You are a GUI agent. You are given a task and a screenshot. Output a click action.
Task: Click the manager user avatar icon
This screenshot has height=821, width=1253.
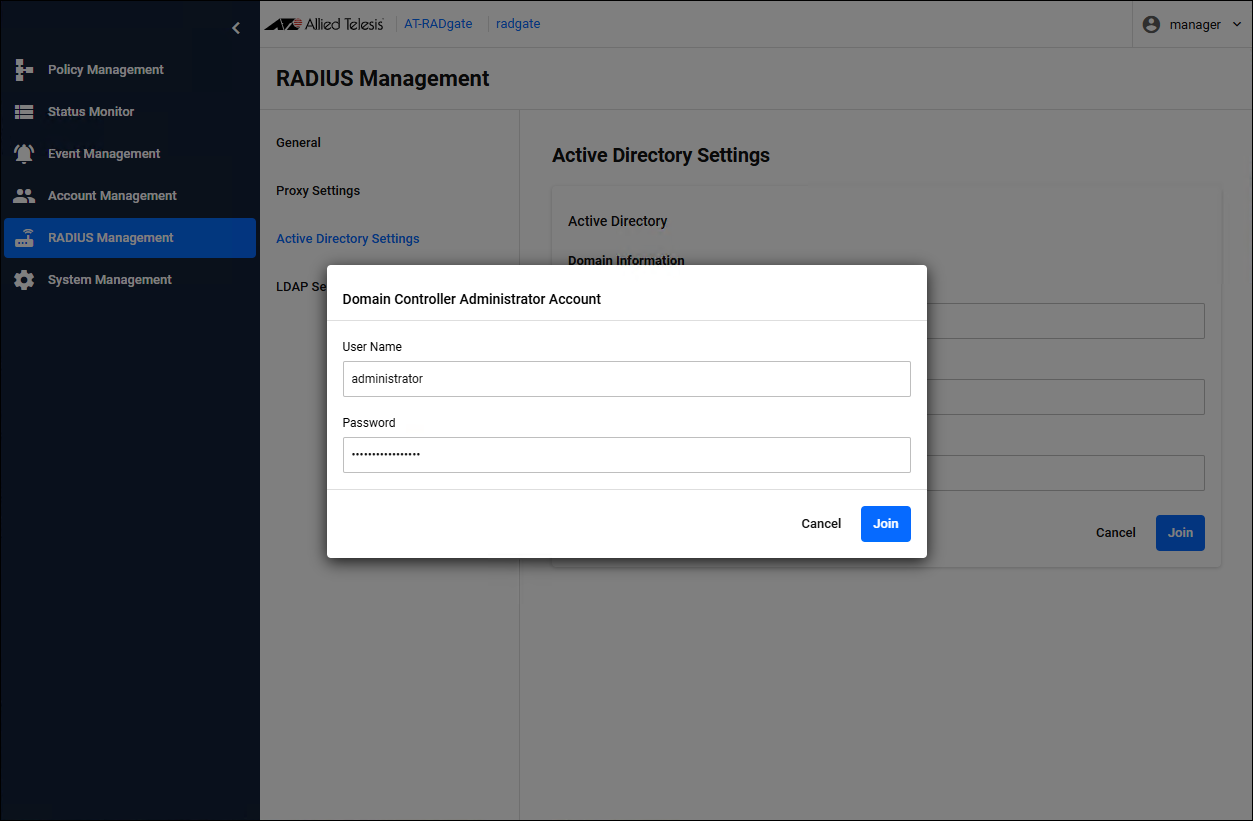[x=1151, y=24]
